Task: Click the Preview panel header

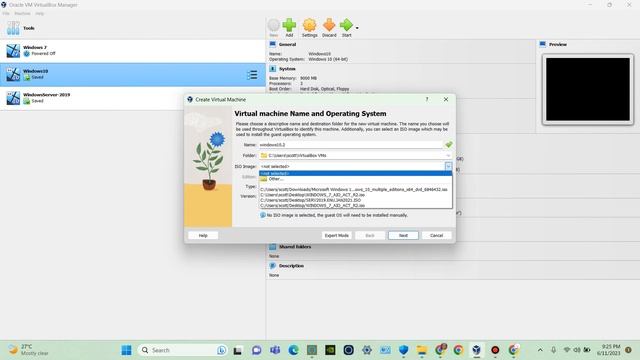Action: point(558,44)
